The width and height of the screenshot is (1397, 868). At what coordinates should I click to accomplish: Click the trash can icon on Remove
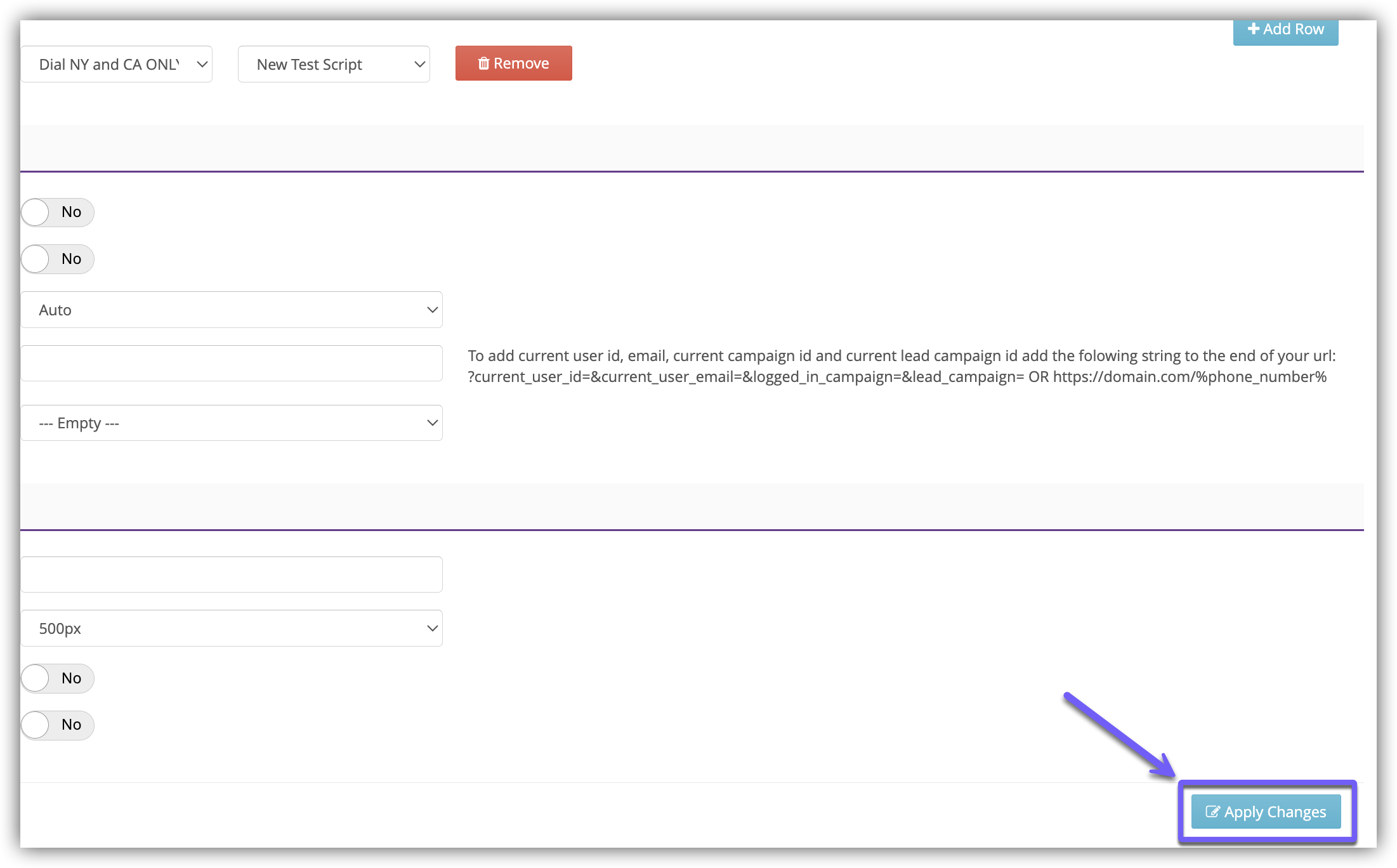[x=483, y=63]
